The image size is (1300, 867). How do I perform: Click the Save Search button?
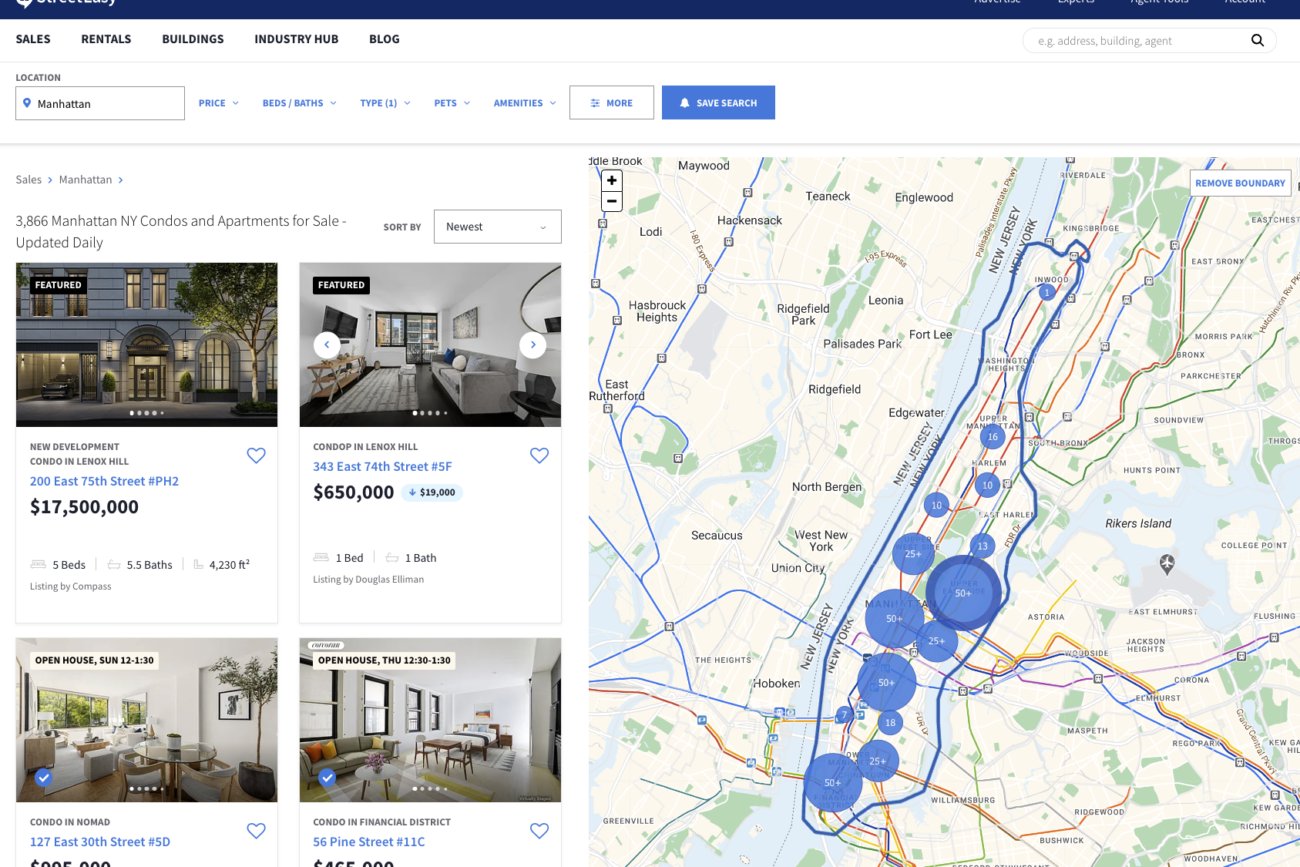click(718, 103)
